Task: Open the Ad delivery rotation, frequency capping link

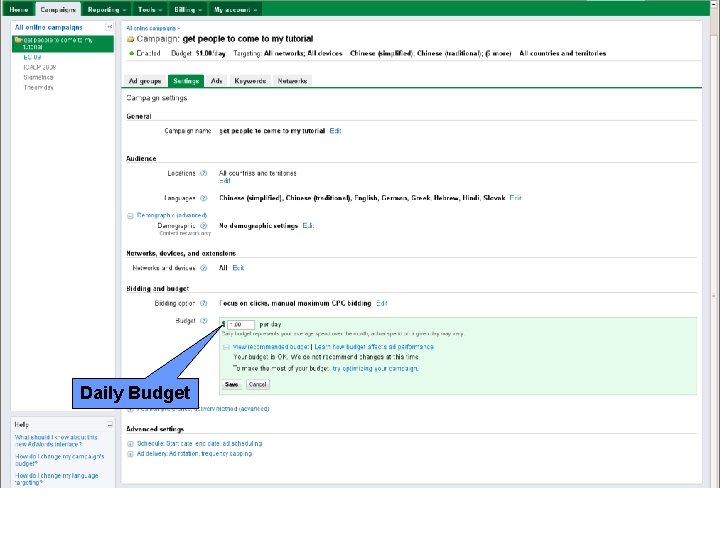Action: [194, 454]
